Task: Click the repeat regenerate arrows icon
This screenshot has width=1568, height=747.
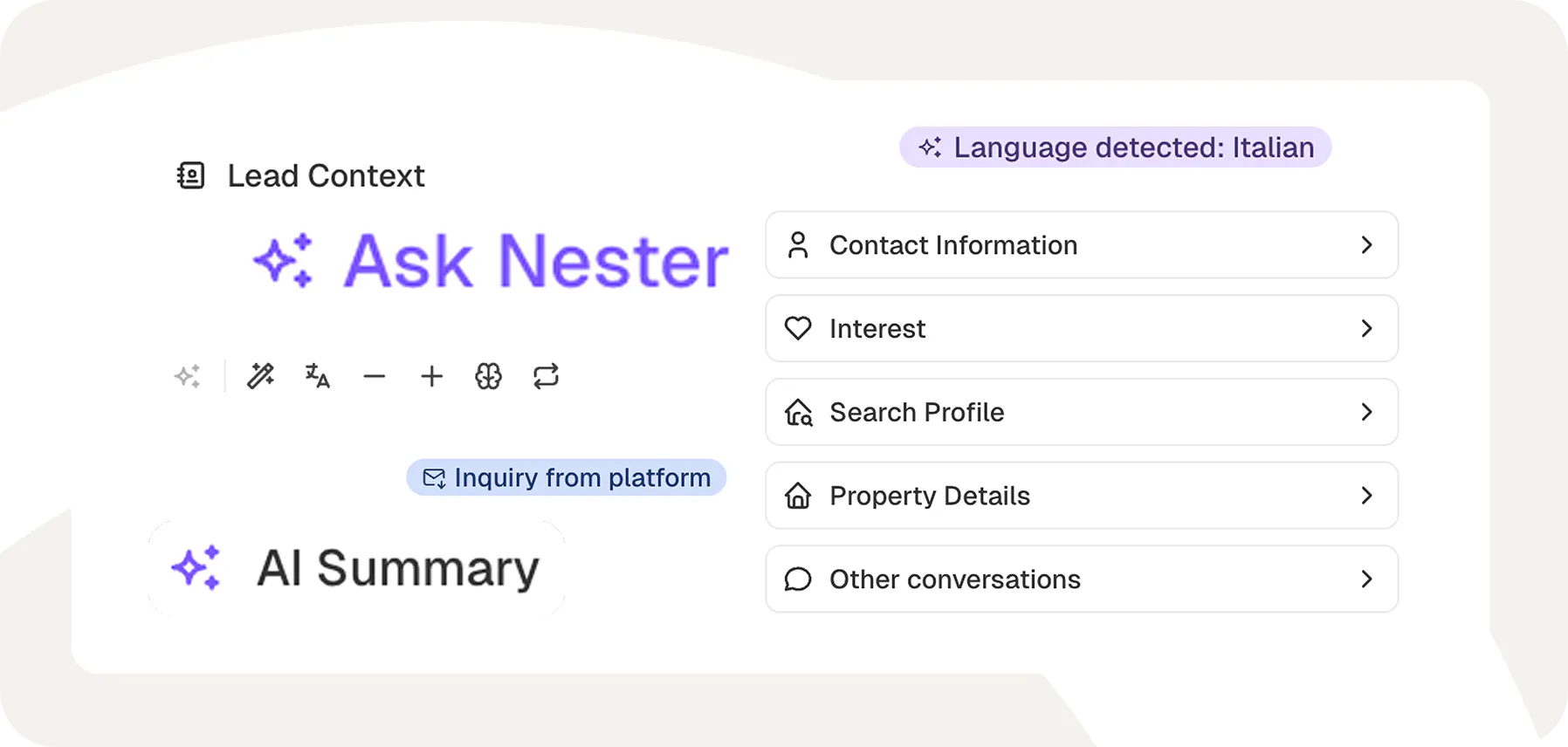Action: 546,376
